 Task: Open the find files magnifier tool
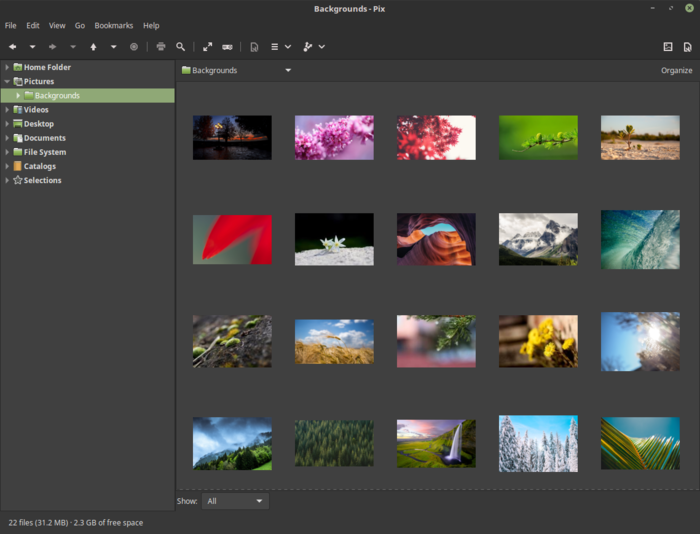pos(181,46)
